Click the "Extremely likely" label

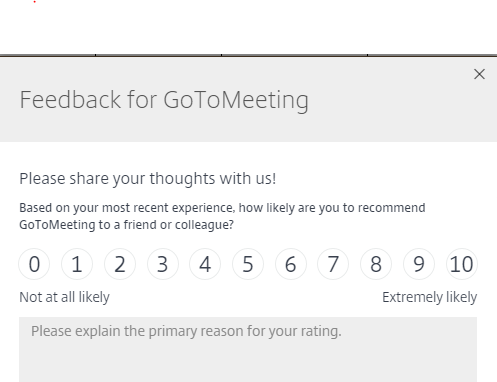tap(429, 297)
